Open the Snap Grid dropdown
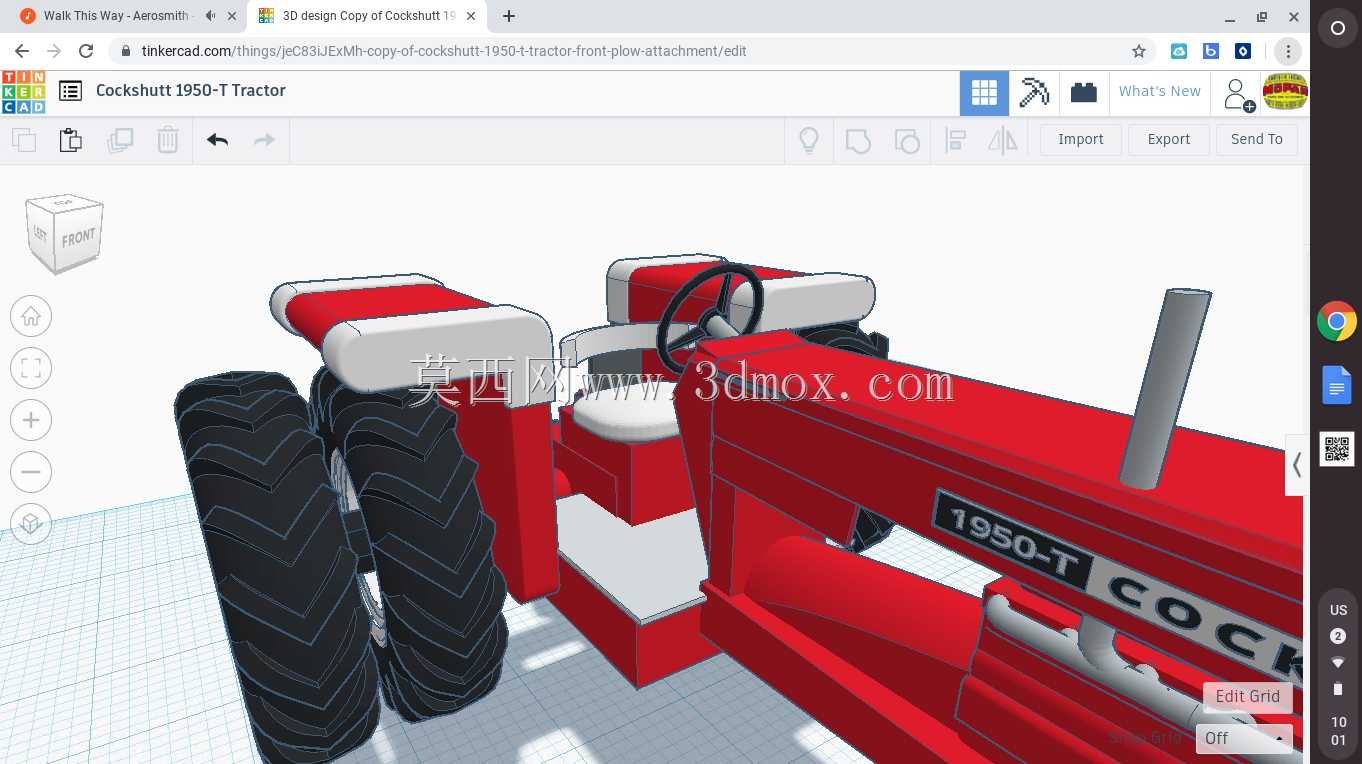Screen dimensions: 1362x764 pyautogui.click(x=1244, y=738)
